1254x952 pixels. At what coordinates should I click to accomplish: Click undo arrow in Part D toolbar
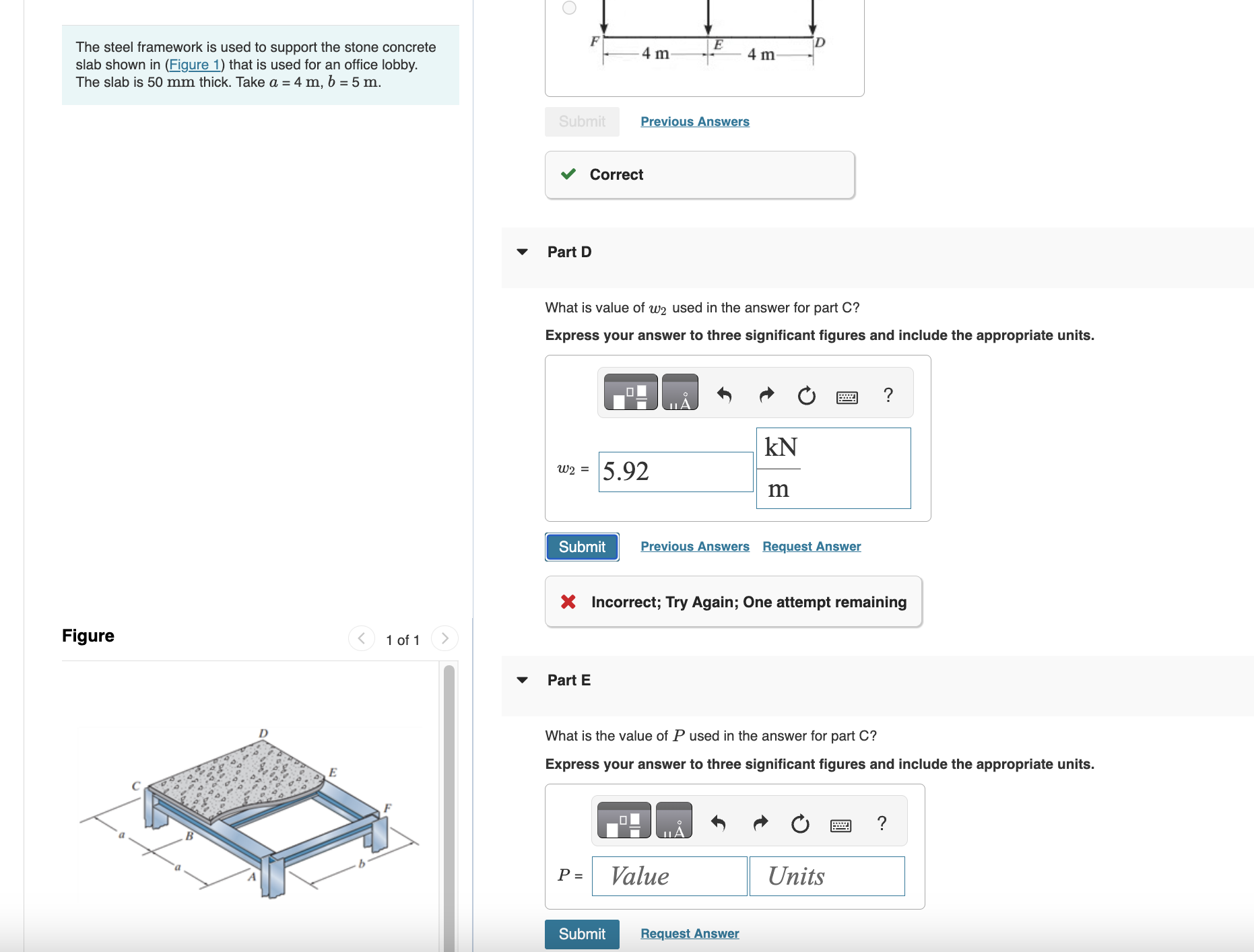[724, 395]
